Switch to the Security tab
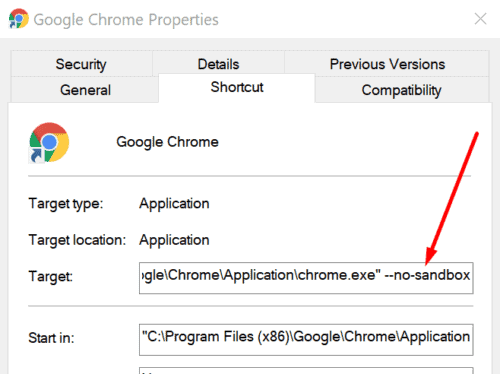The image size is (500, 374). coord(81,64)
